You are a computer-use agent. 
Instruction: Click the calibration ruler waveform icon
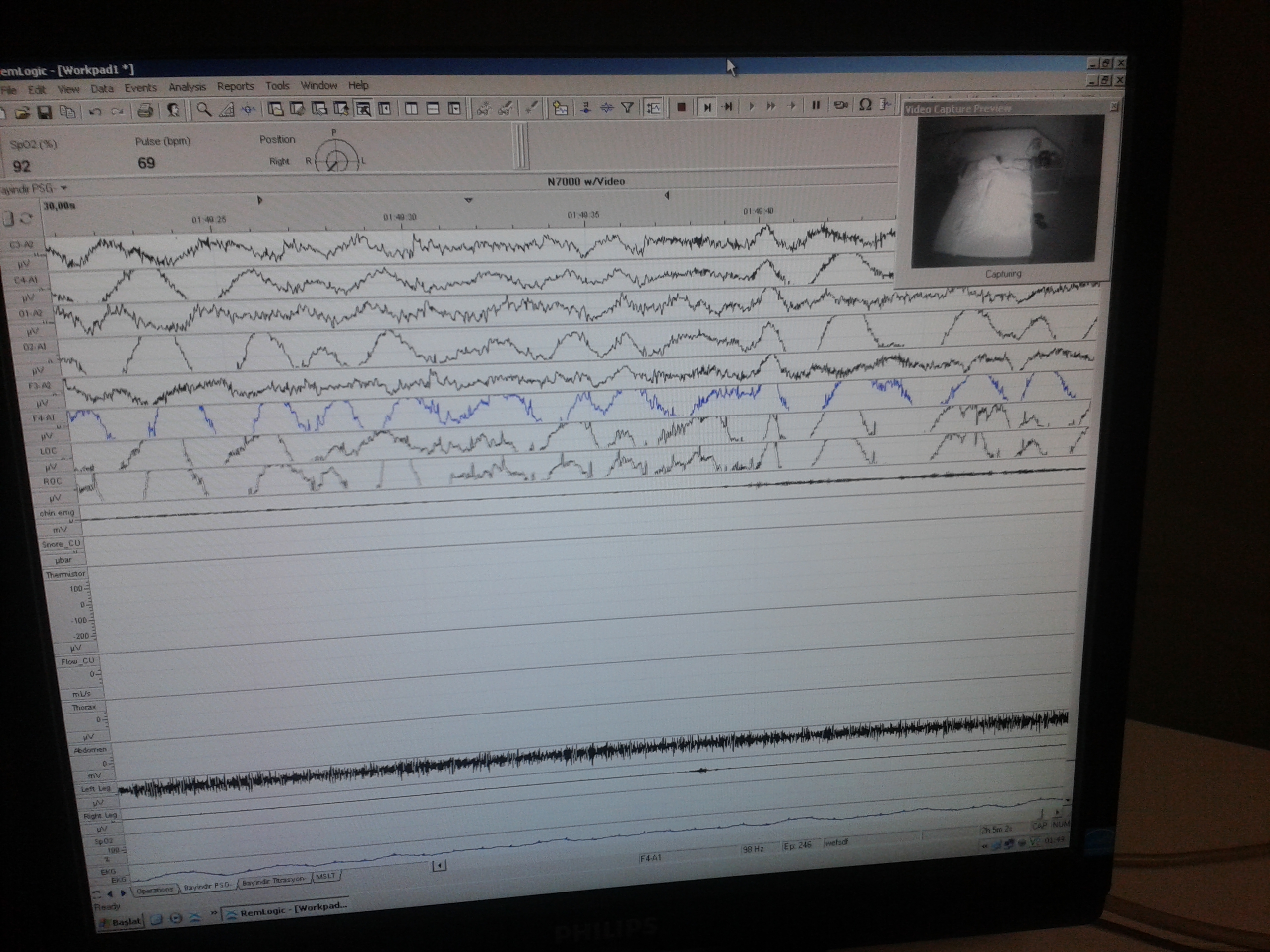click(x=886, y=105)
